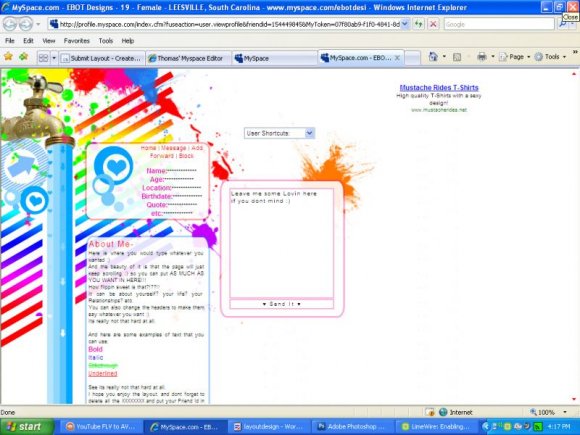Expand the address bar history dropdown
Viewport: 580px width, 435px height.
(x=405, y=24)
